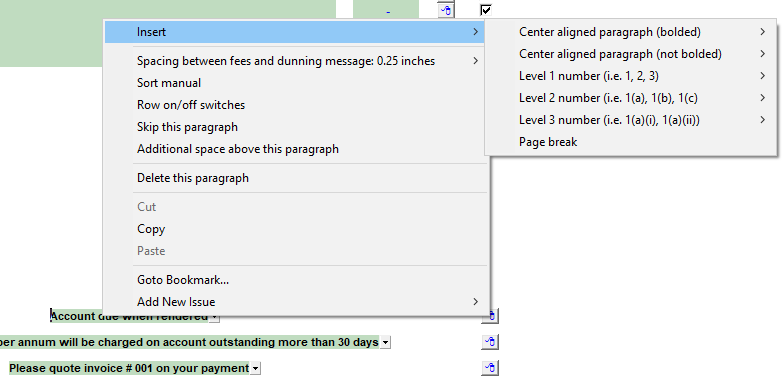Viewport: 784px width, 383px height.
Task: Expand Center aligned paragraph (not bolded) submenu
Action: pyautogui.click(x=631, y=54)
